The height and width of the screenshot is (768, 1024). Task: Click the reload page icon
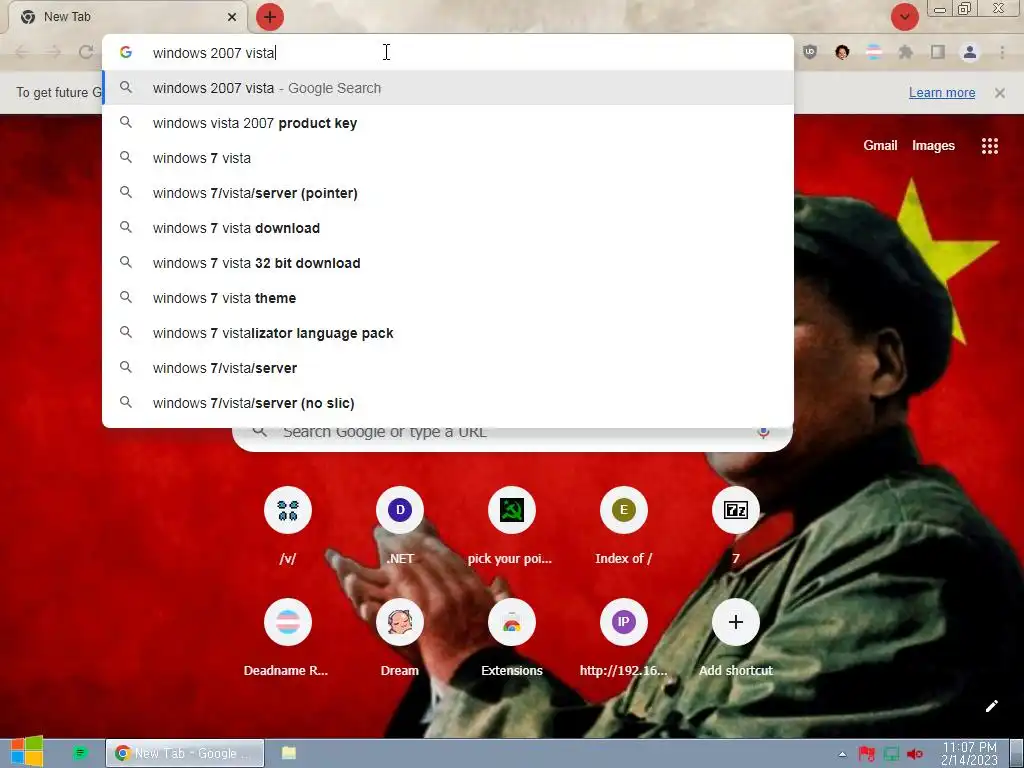[86, 52]
